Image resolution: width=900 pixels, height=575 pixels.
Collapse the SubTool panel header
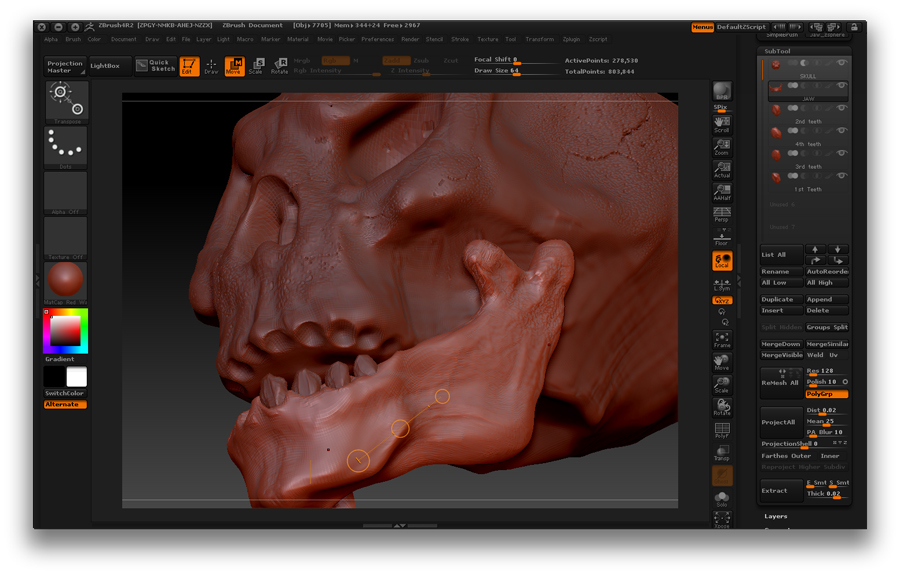pyautogui.click(x=777, y=51)
